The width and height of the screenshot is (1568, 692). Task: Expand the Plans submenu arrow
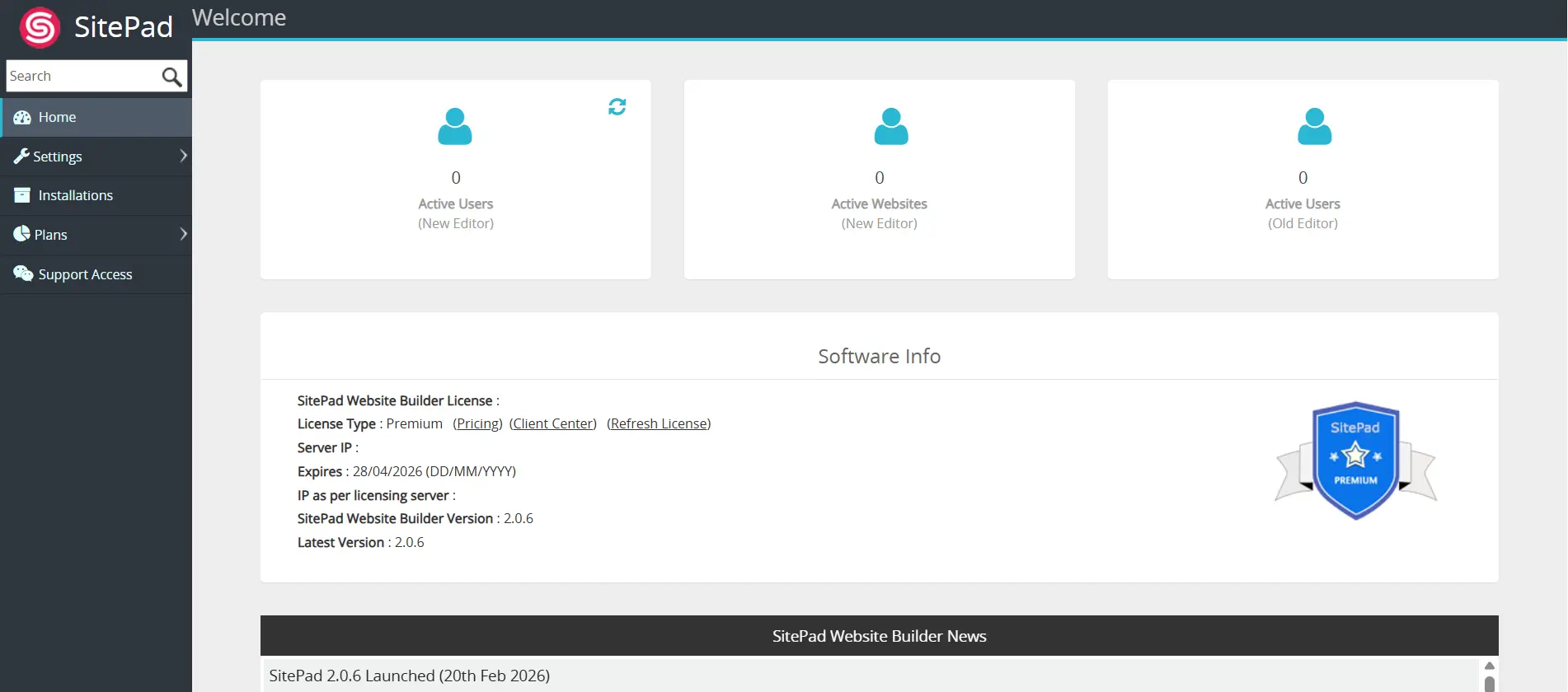[183, 234]
